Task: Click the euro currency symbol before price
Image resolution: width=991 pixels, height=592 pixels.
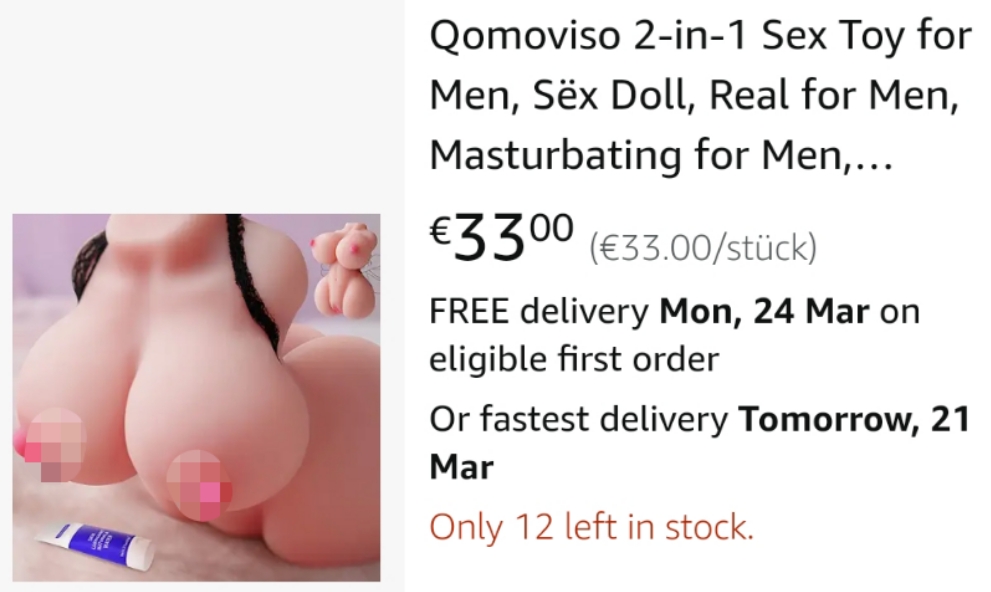Action: pyautogui.click(x=440, y=231)
